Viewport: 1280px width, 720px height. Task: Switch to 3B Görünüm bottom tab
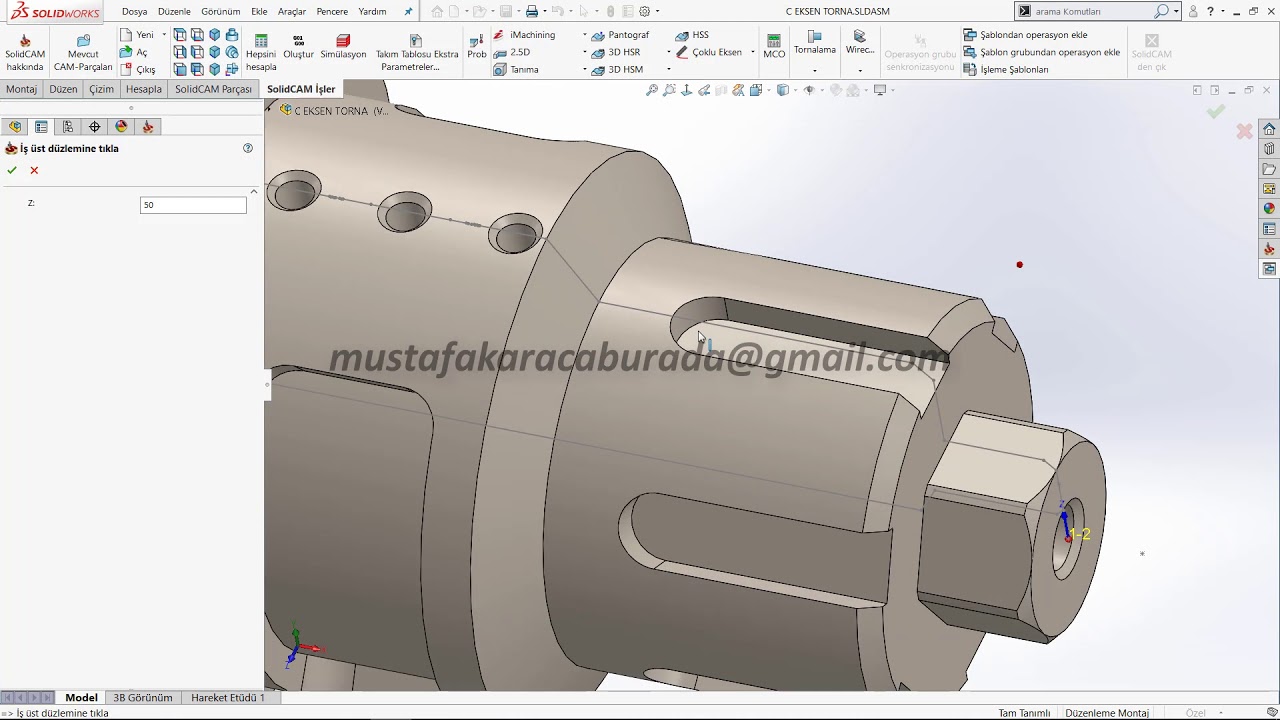[x=143, y=698]
